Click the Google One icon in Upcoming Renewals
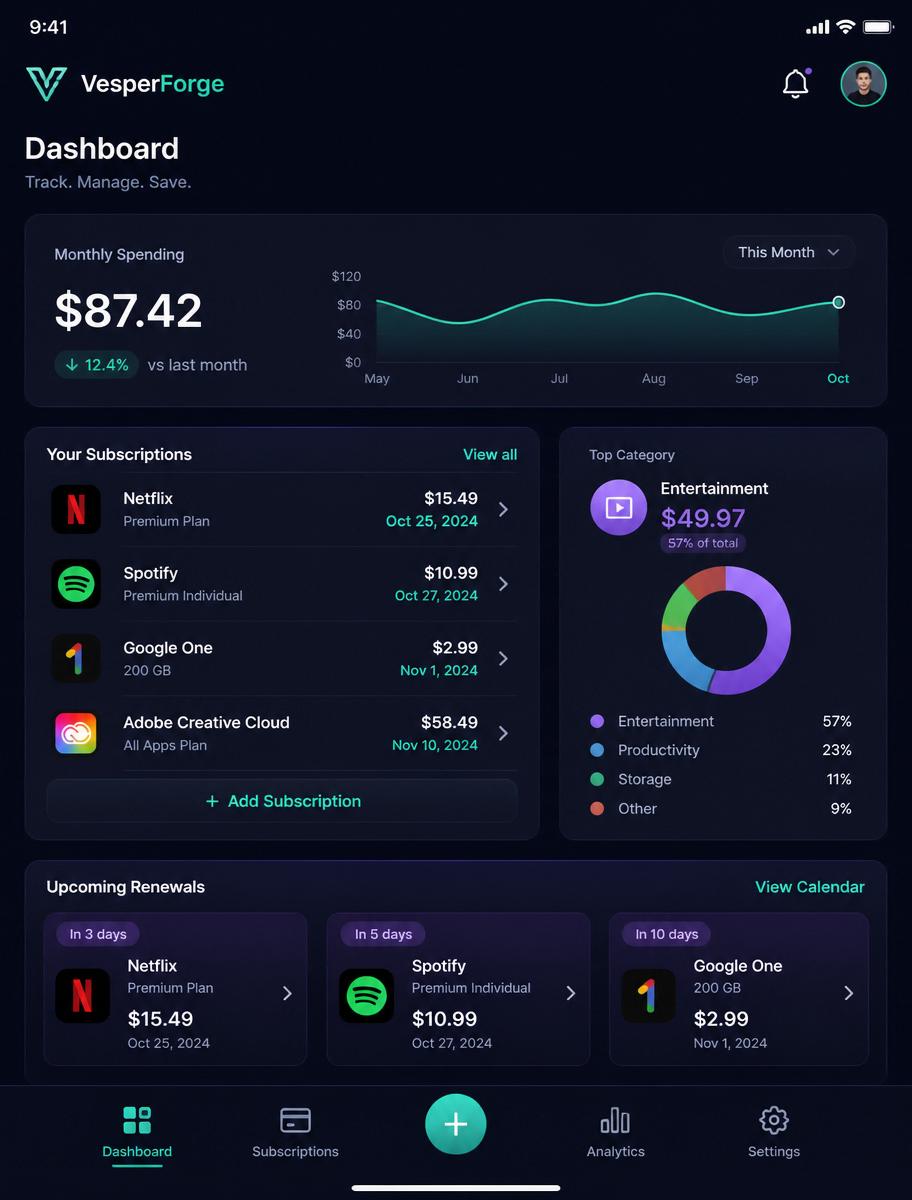This screenshot has width=912, height=1200. click(x=648, y=994)
